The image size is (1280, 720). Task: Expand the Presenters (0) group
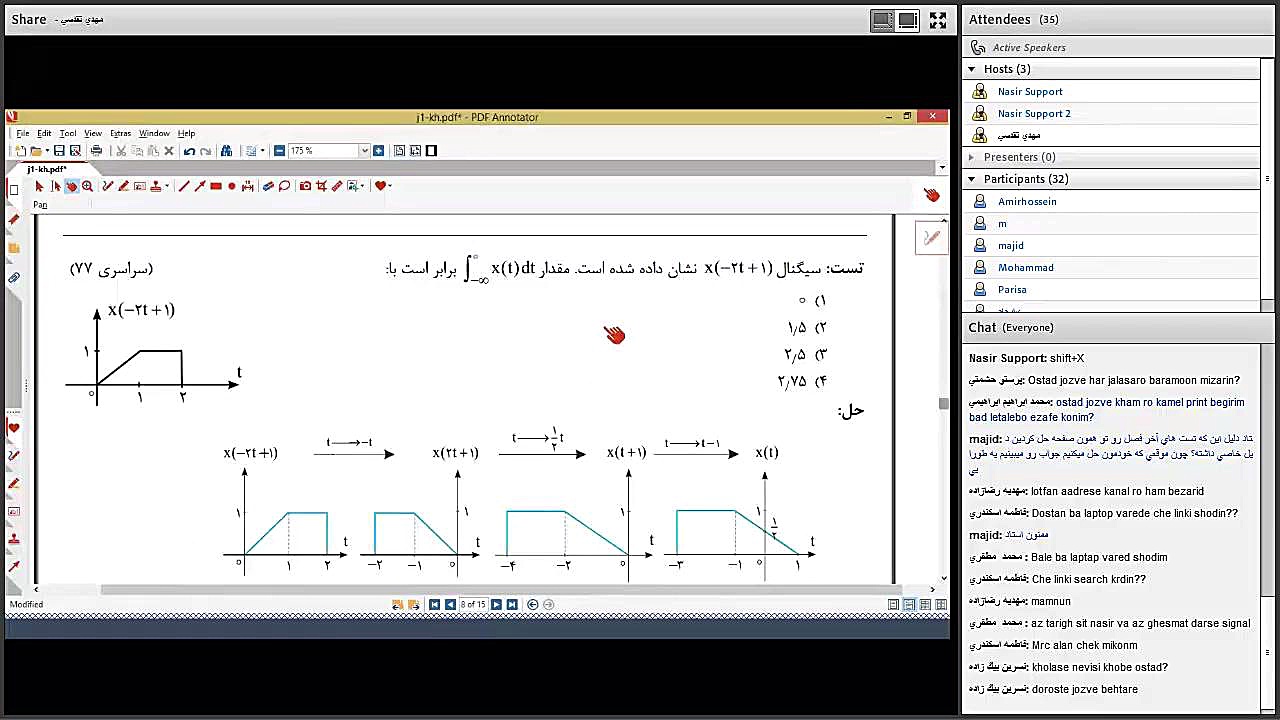971,157
